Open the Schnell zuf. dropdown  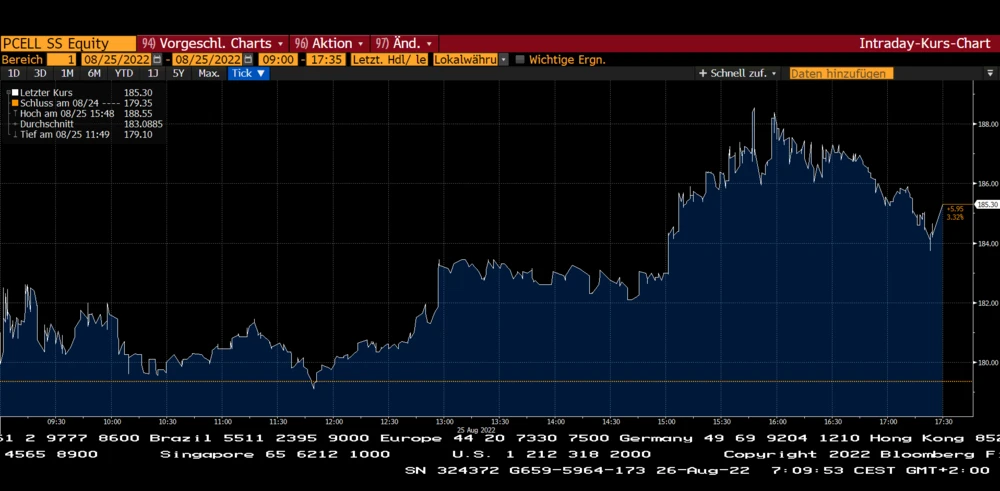coord(738,73)
